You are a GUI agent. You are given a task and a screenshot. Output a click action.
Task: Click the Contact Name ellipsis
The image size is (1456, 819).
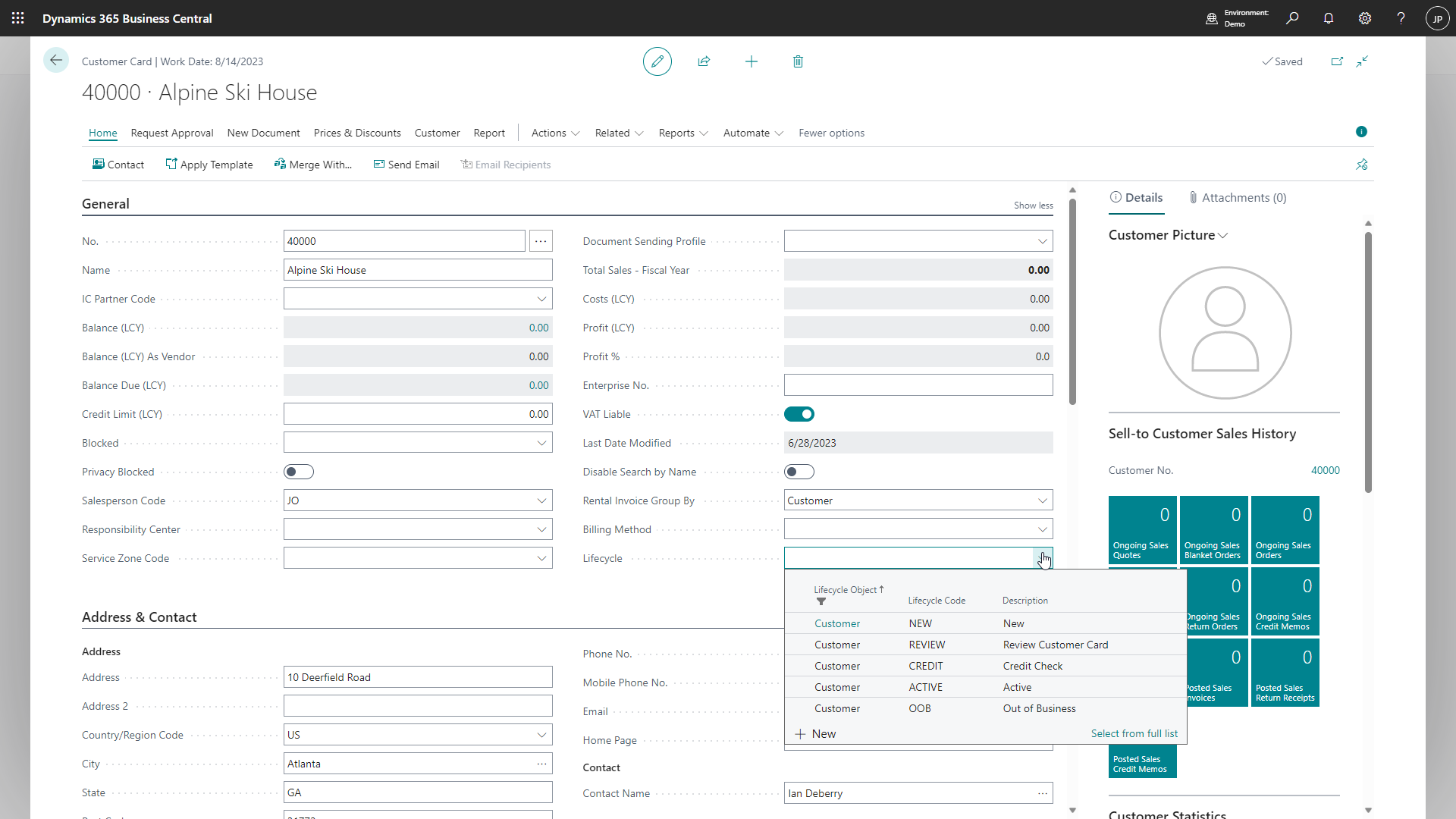pos(1043,793)
